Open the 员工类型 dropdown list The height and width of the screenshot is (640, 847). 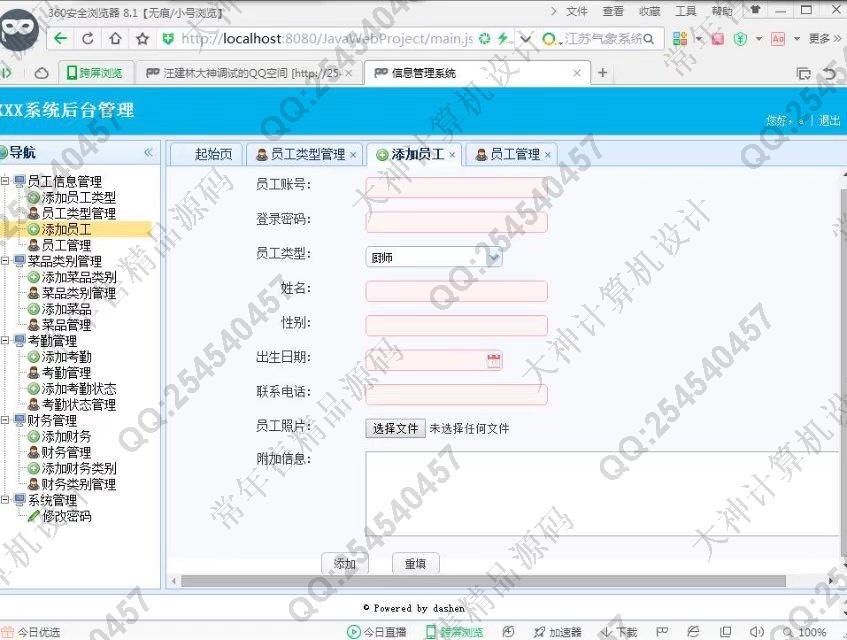(x=493, y=257)
